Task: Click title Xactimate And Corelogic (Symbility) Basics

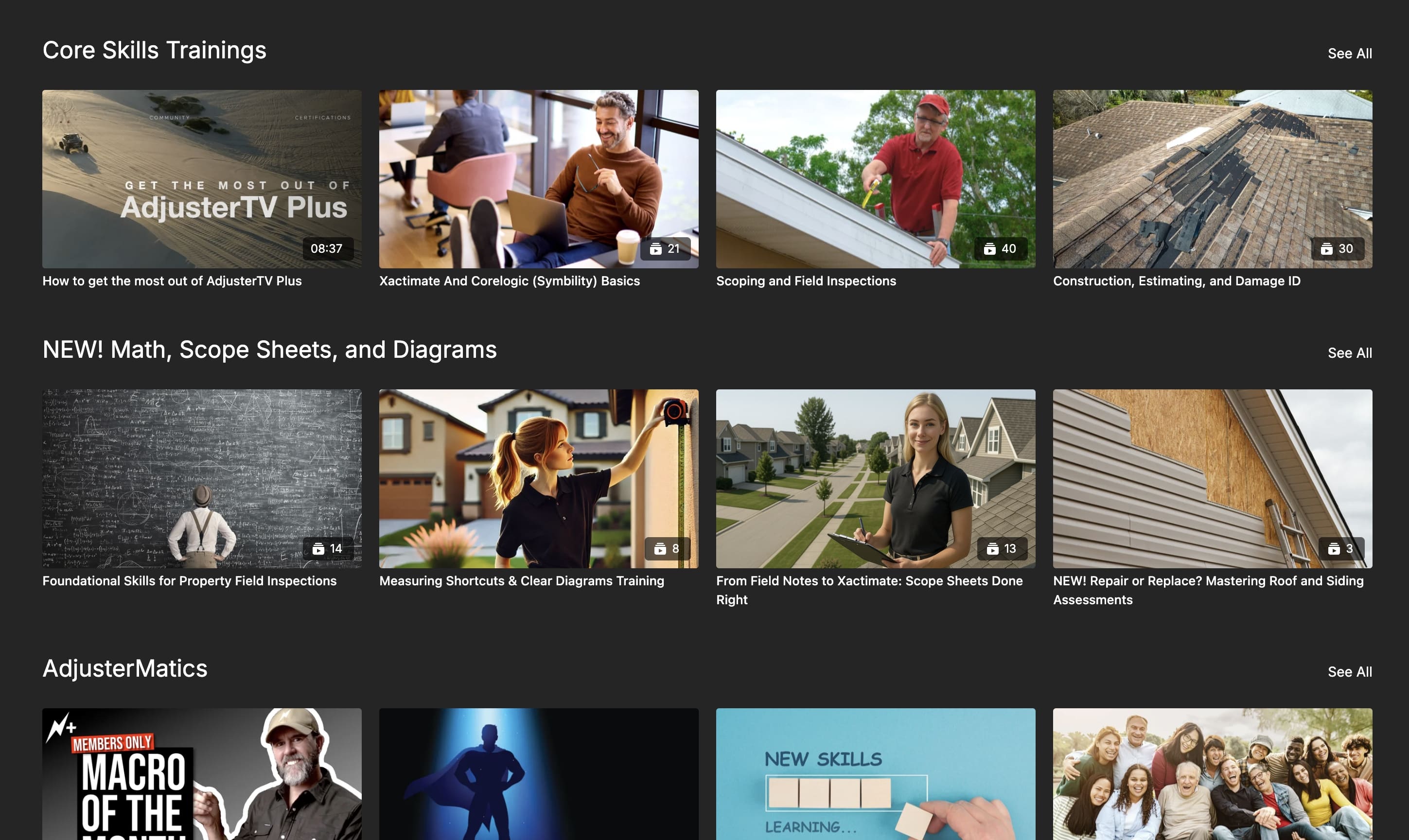Action: click(510, 281)
